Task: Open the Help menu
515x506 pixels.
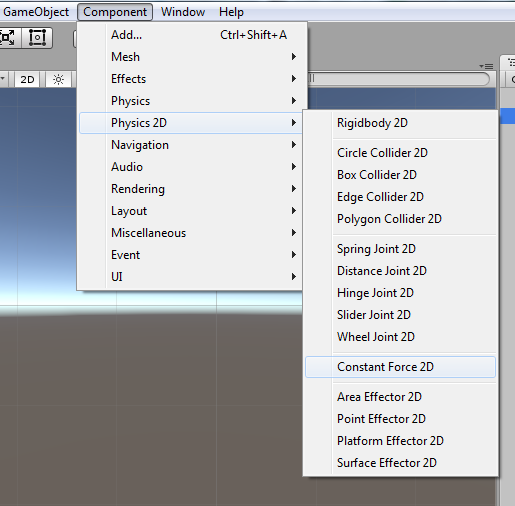Action: pos(231,12)
